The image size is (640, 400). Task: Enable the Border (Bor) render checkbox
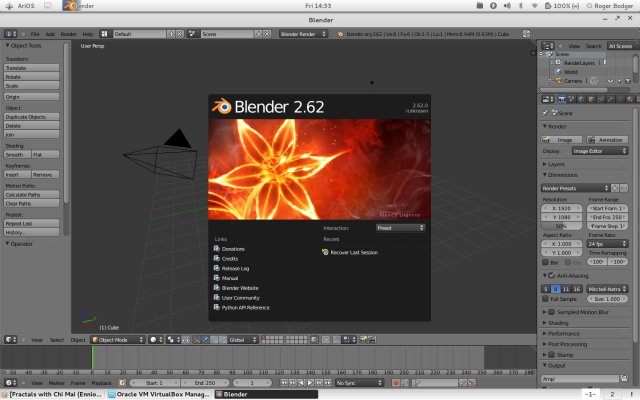tap(545, 262)
